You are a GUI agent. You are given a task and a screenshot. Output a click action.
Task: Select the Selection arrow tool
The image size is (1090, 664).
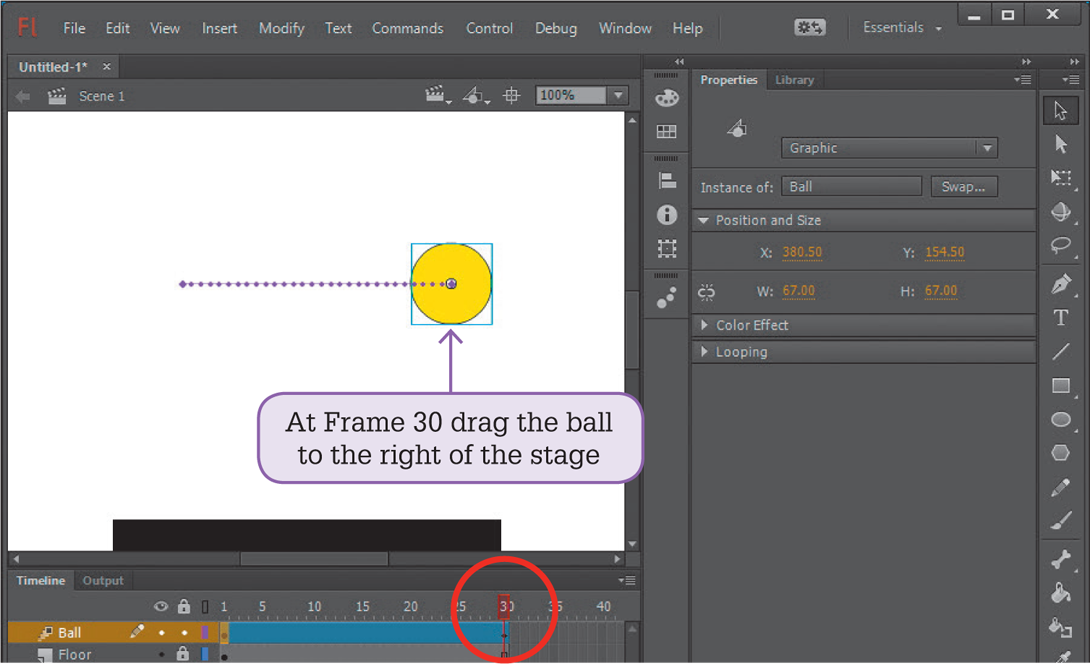(x=1060, y=111)
